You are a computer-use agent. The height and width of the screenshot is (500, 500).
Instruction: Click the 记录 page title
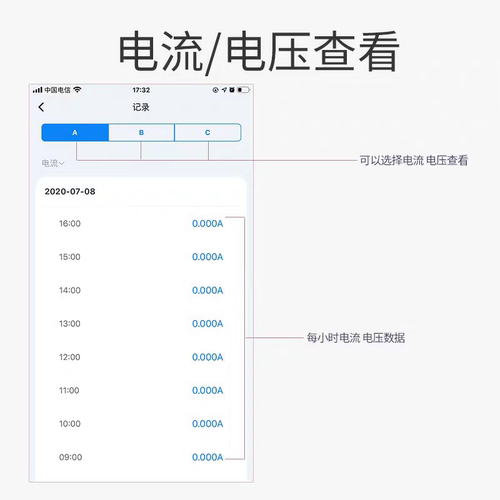(141, 107)
